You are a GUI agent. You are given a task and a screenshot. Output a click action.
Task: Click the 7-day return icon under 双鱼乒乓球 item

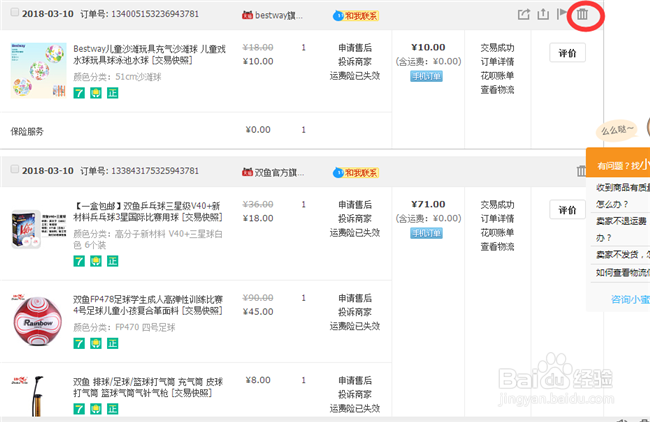pos(79,261)
